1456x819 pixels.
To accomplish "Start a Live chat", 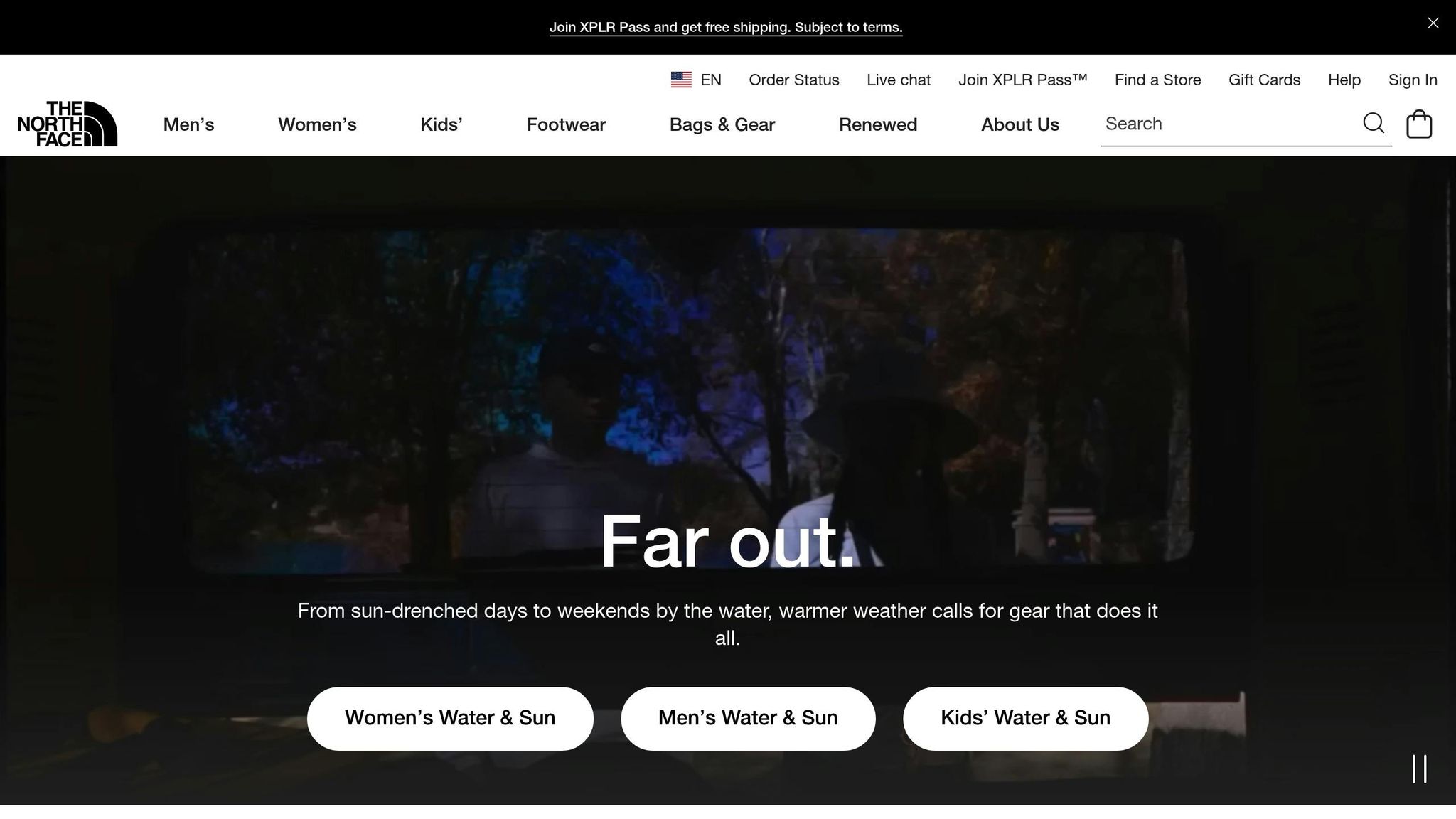I will coord(899,80).
